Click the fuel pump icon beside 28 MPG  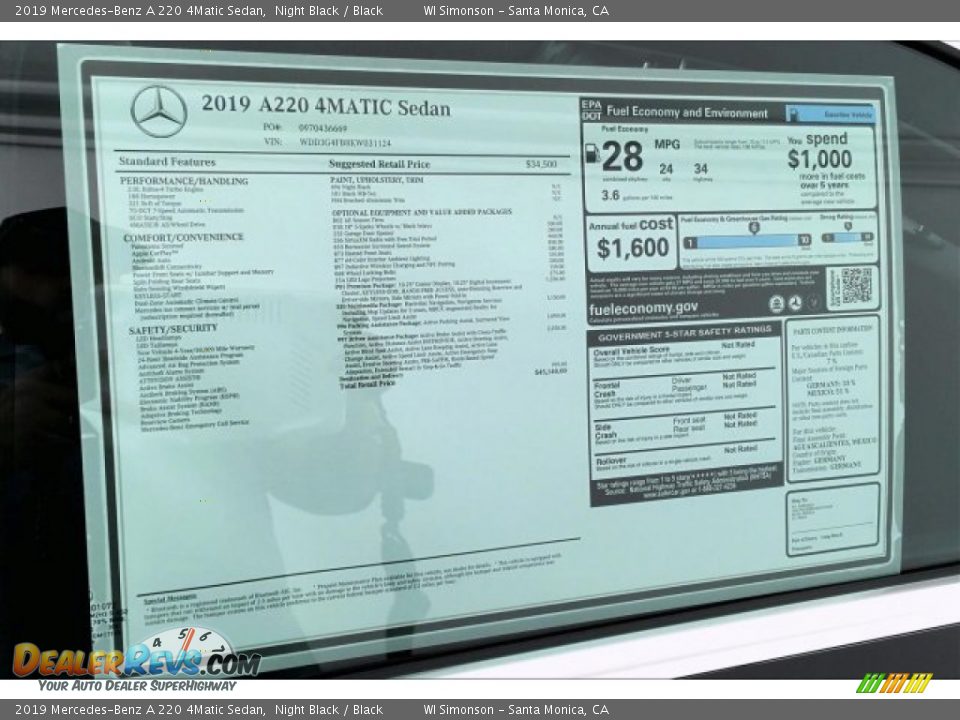[x=591, y=154]
